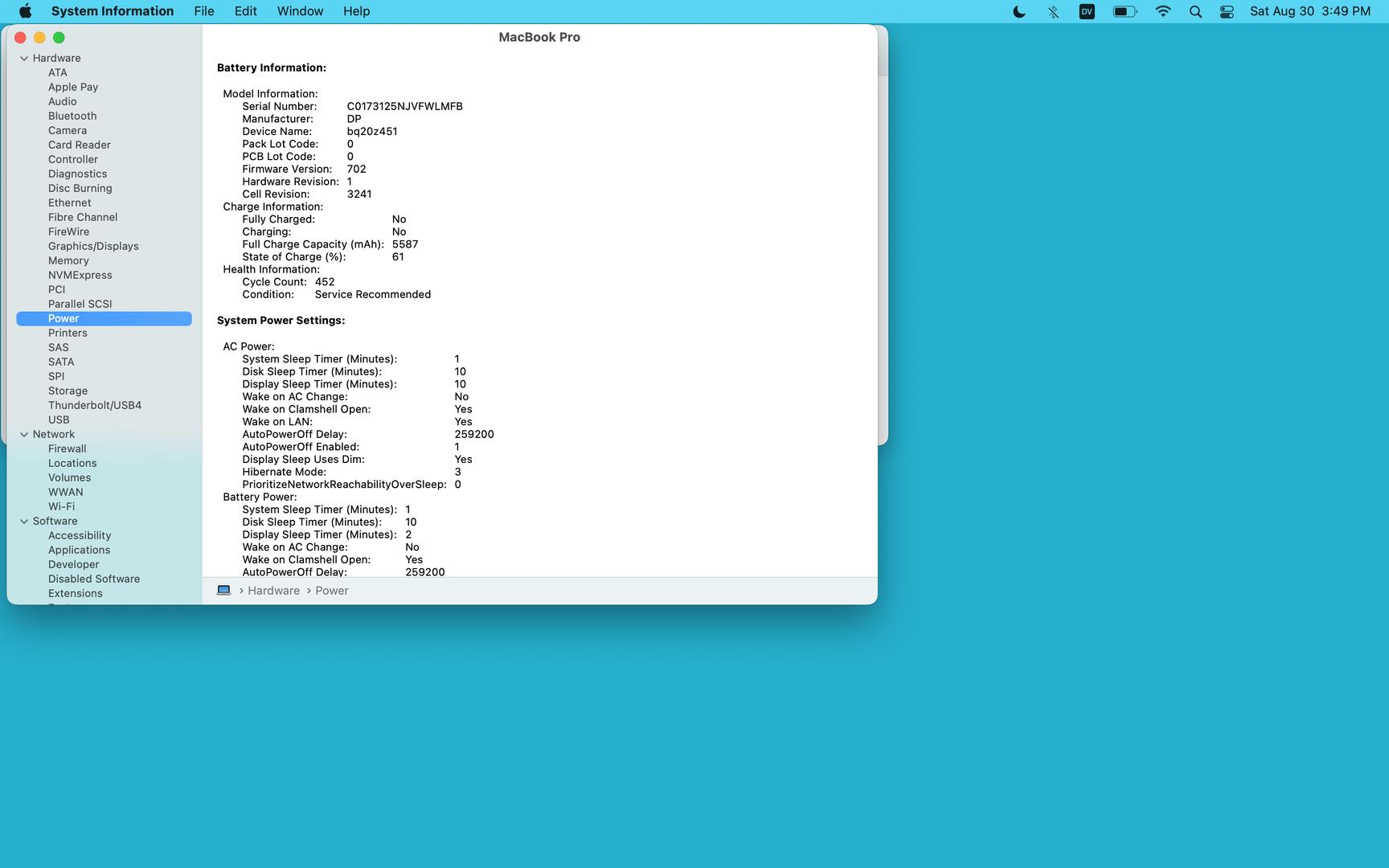This screenshot has width=1389, height=868.
Task: Click Hardware in the path bar
Action: point(273,591)
